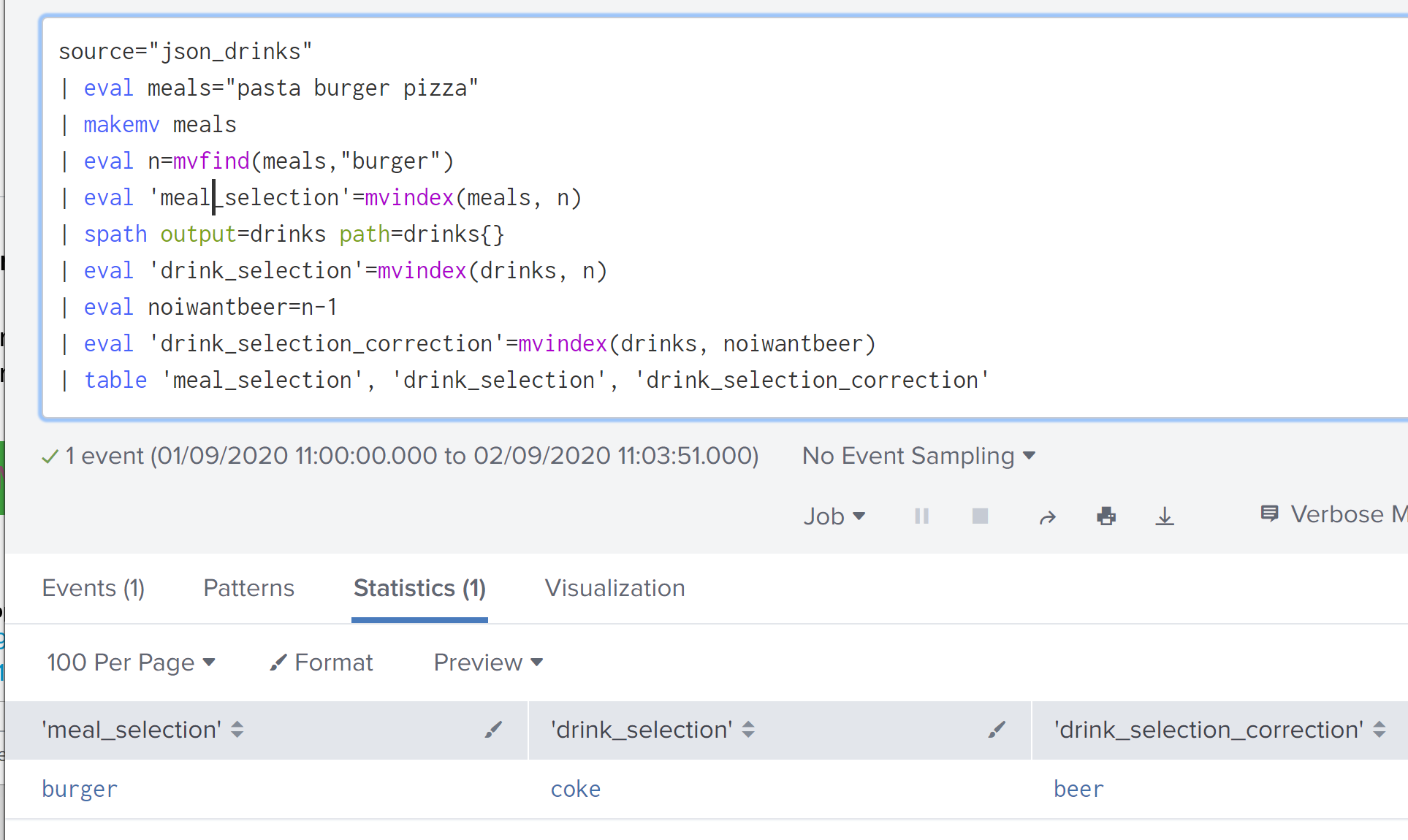The width and height of the screenshot is (1408, 840).
Task: Click the meal_selection edit pencil icon
Action: click(493, 730)
